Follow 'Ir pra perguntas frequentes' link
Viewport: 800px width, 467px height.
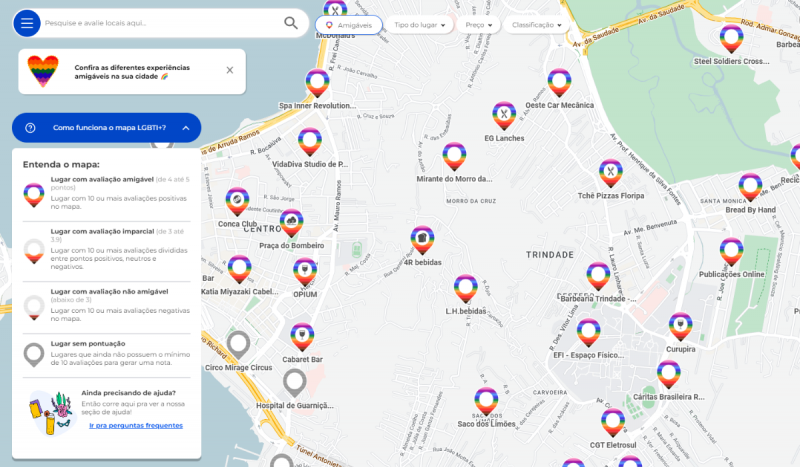pos(136,426)
